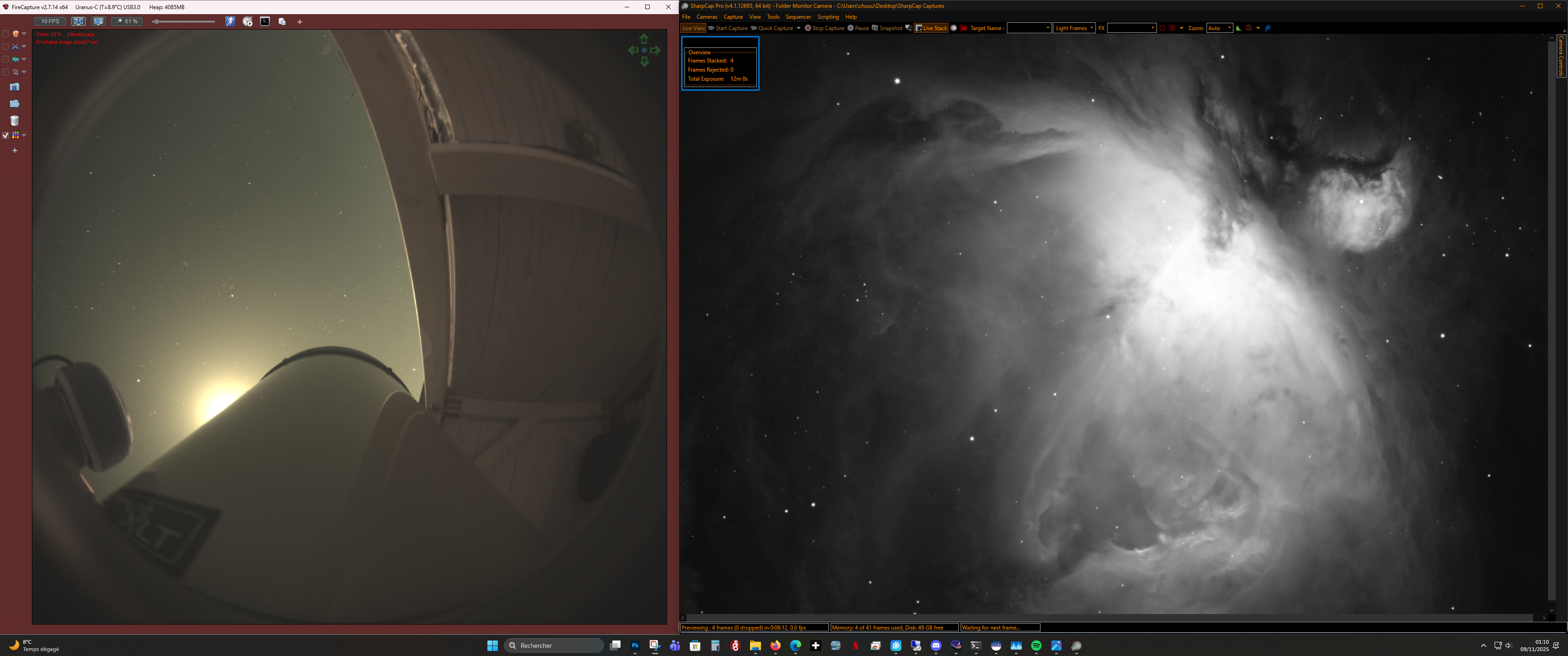Open the video capture folder in FireCapture sidebar
This screenshot has height=656, width=1568.
point(15,87)
